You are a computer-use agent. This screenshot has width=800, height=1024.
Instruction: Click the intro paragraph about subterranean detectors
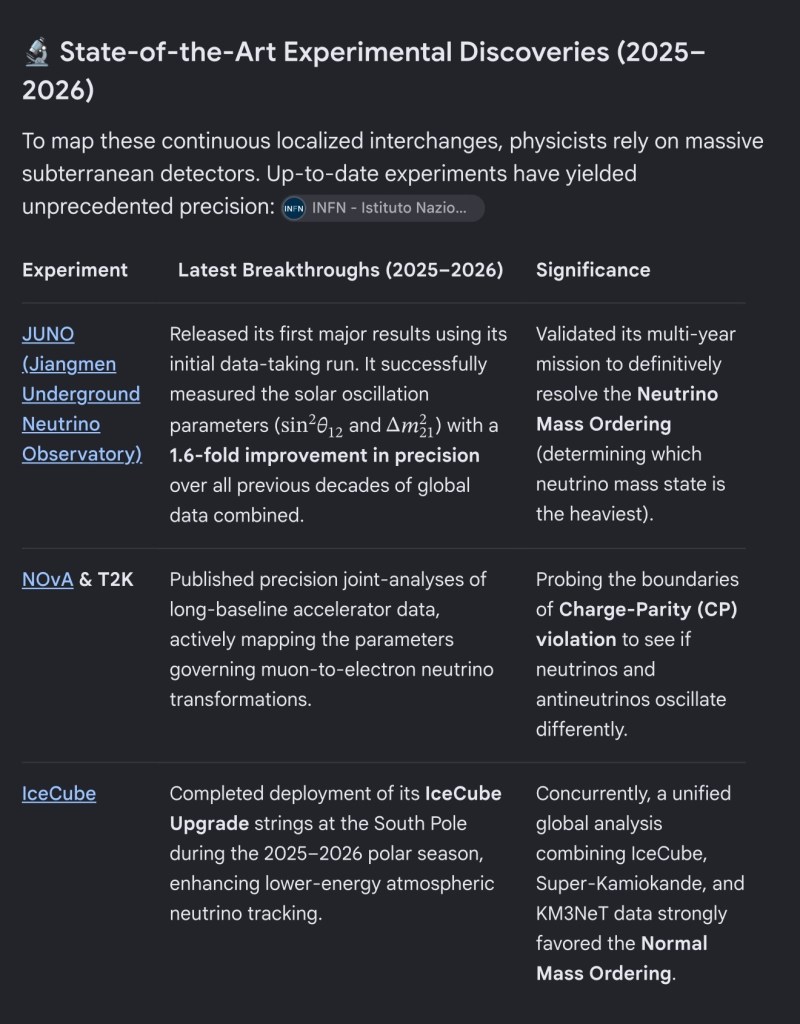click(392, 174)
